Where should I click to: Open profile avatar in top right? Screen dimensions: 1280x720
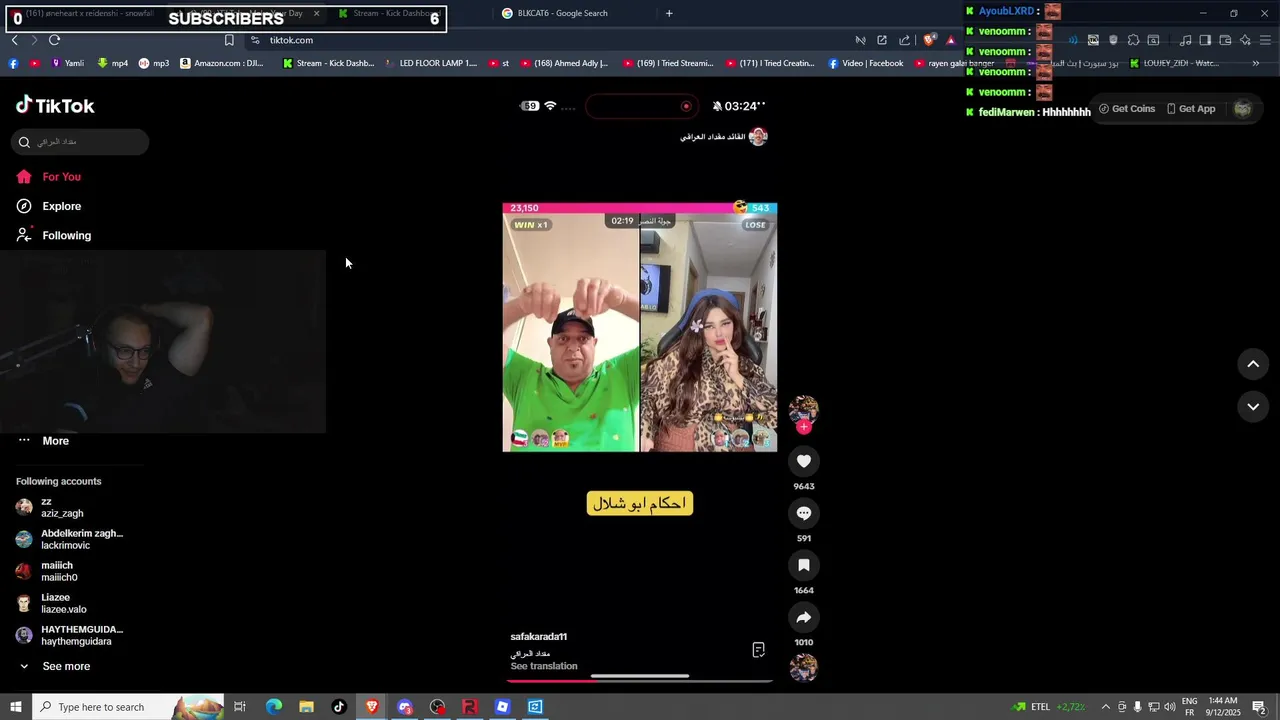tap(1242, 109)
